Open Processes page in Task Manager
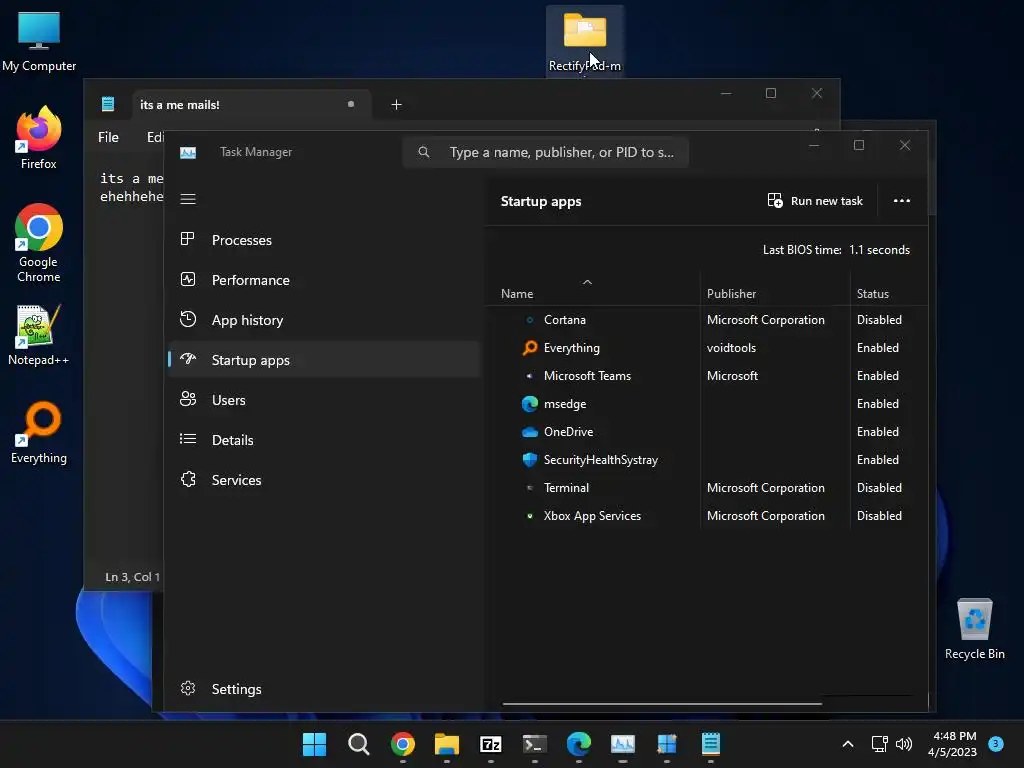Screen dimensions: 1024x768 324,240
